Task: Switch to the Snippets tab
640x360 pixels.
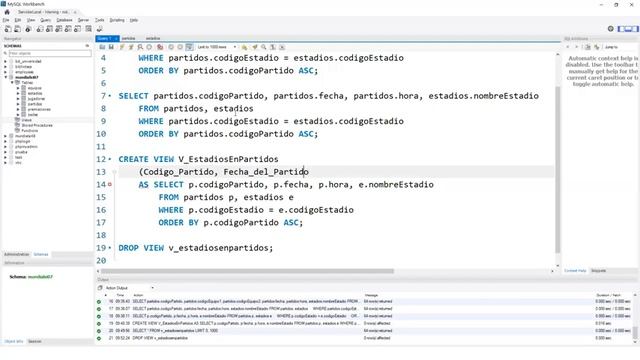Action: pyautogui.click(x=598, y=271)
